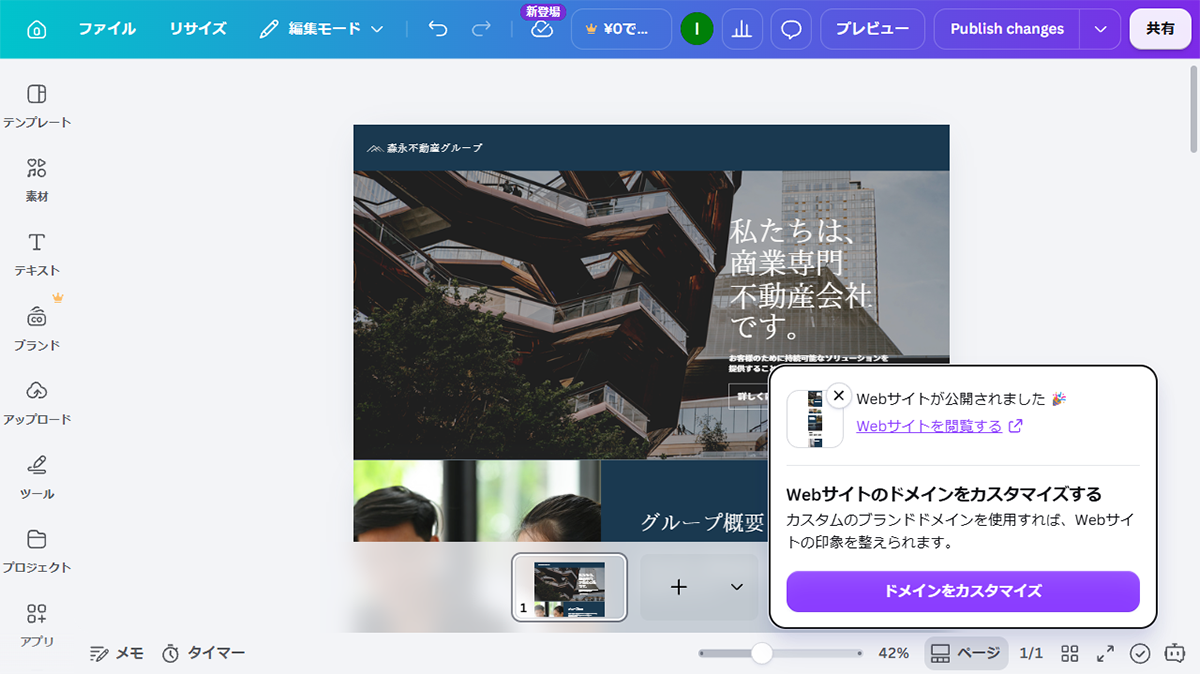Click the vertical page scrollbar
The image size is (1200, 674).
coord(1194,110)
